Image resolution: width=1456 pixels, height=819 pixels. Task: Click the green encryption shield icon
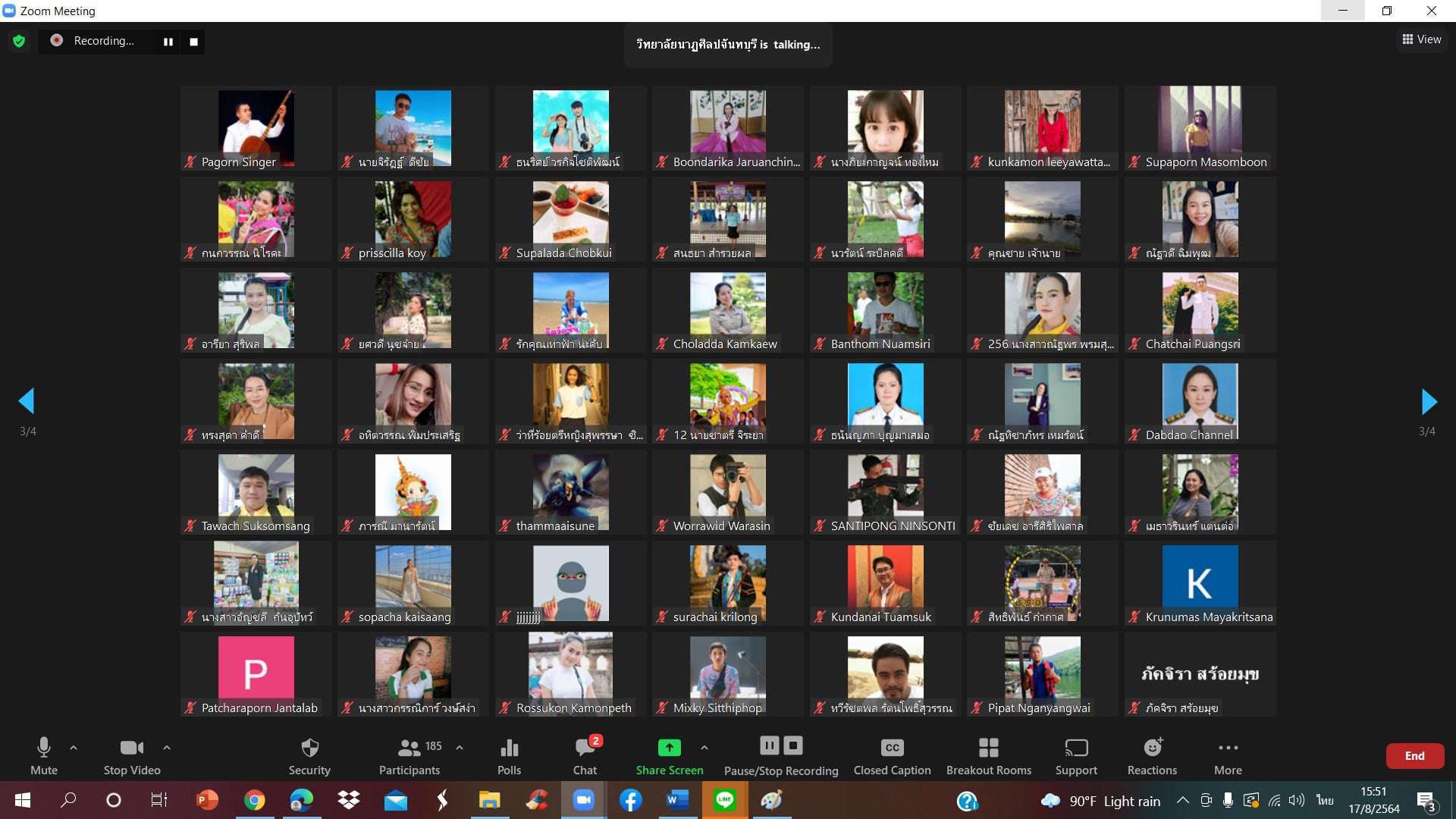(x=19, y=41)
